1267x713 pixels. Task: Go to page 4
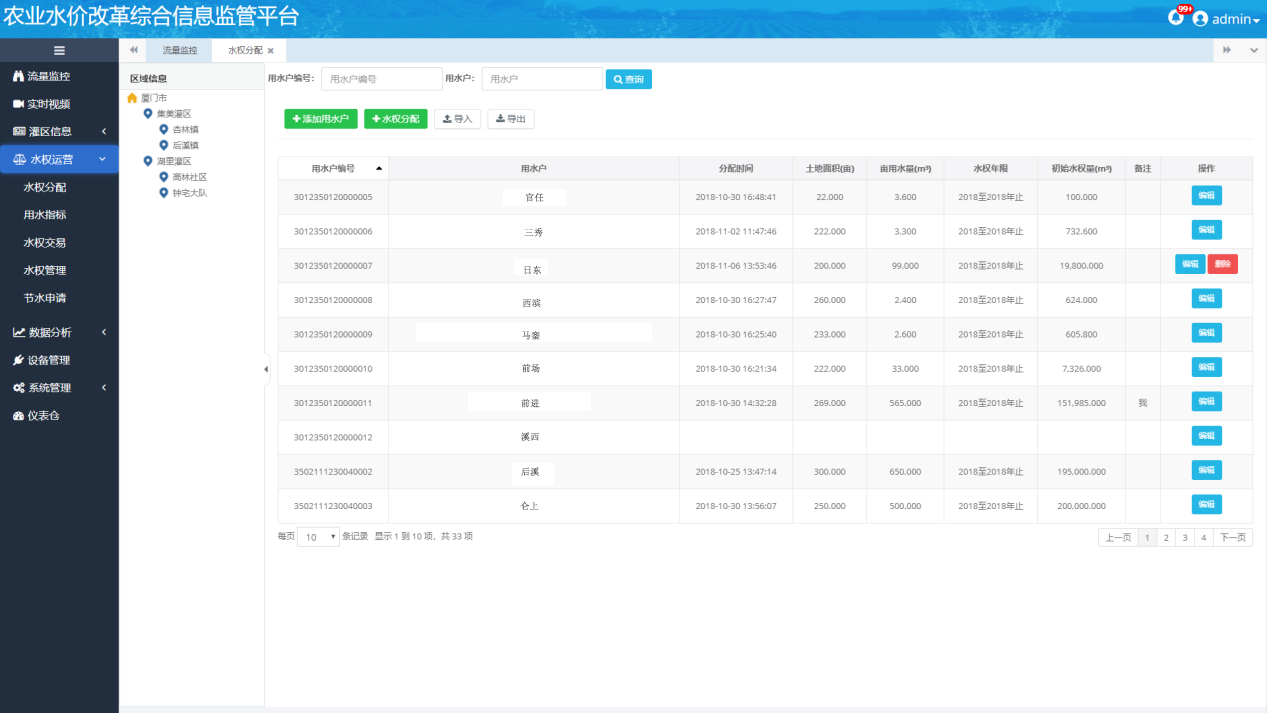tap(1204, 537)
